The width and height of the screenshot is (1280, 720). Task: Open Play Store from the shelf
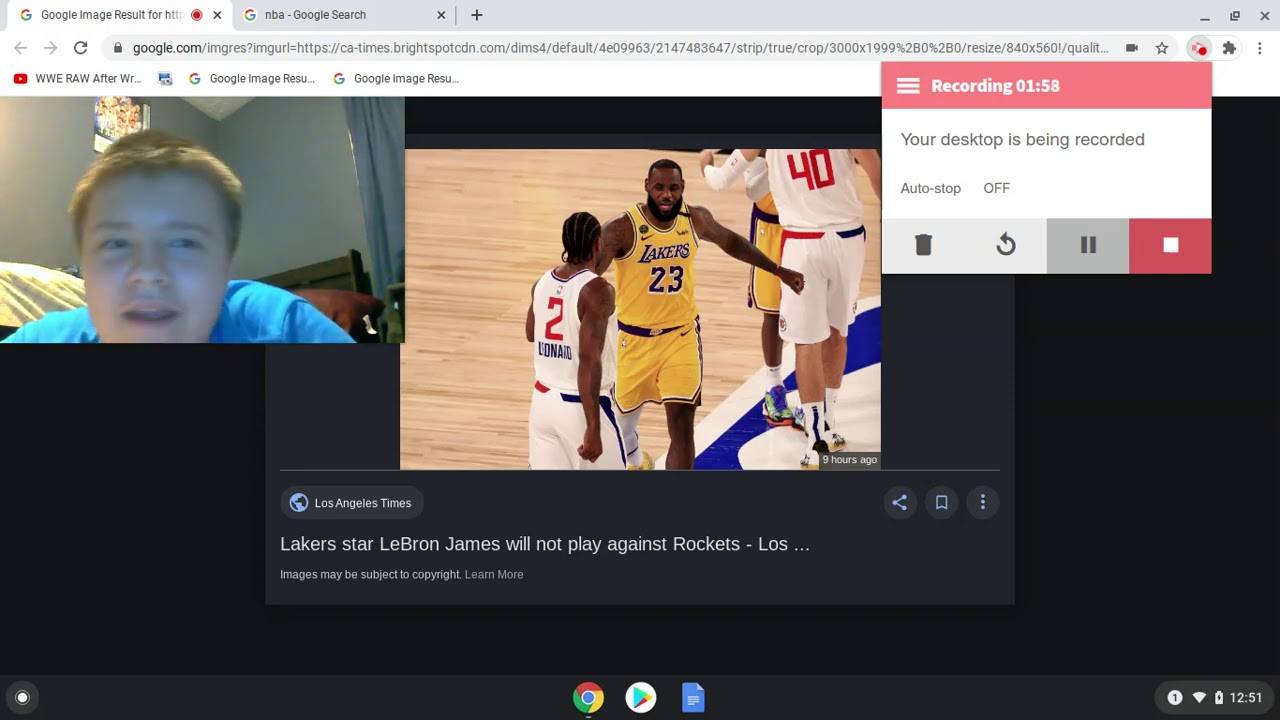point(641,698)
